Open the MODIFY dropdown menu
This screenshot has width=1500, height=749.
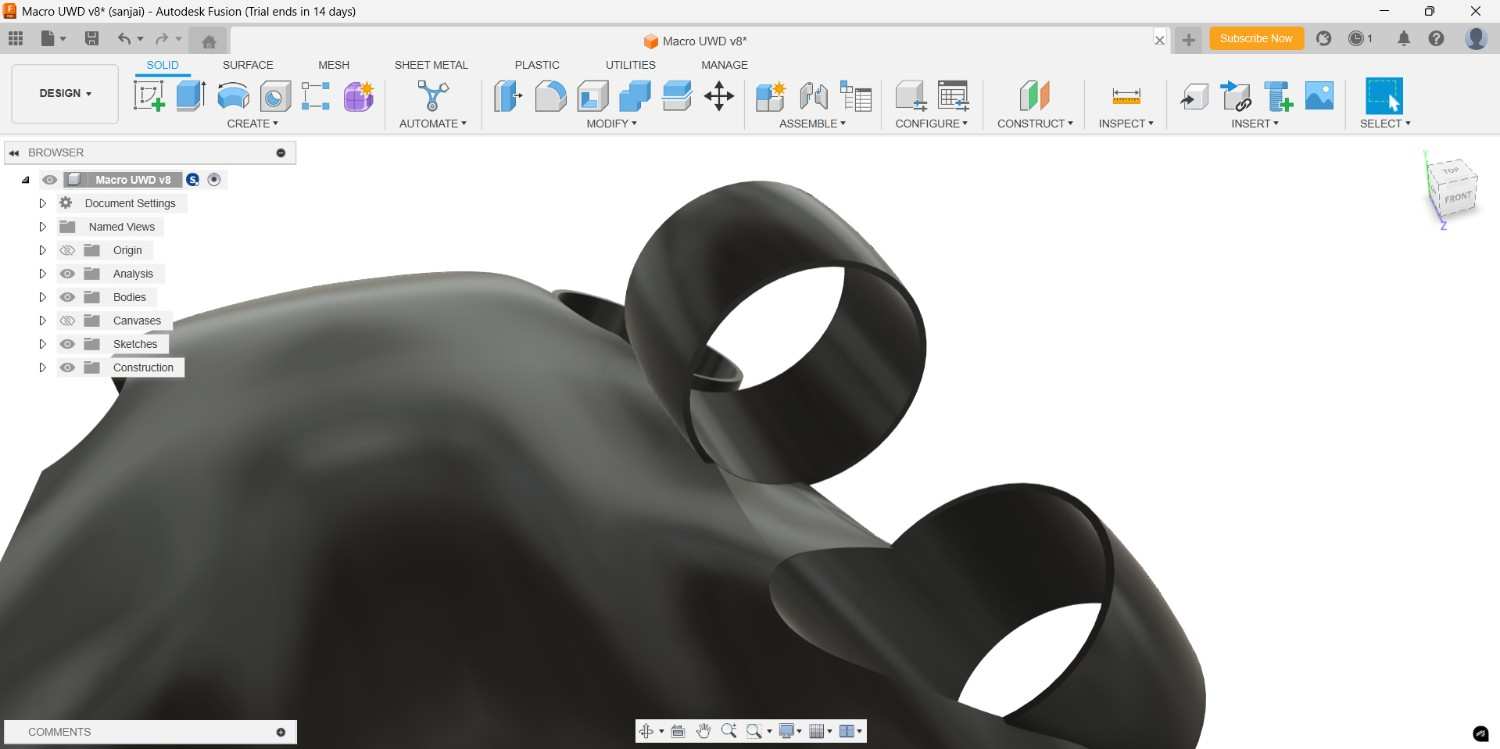pos(612,124)
